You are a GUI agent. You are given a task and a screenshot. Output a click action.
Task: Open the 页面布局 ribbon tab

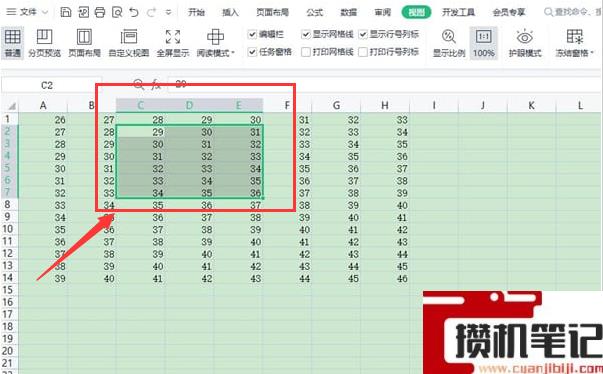tap(272, 12)
